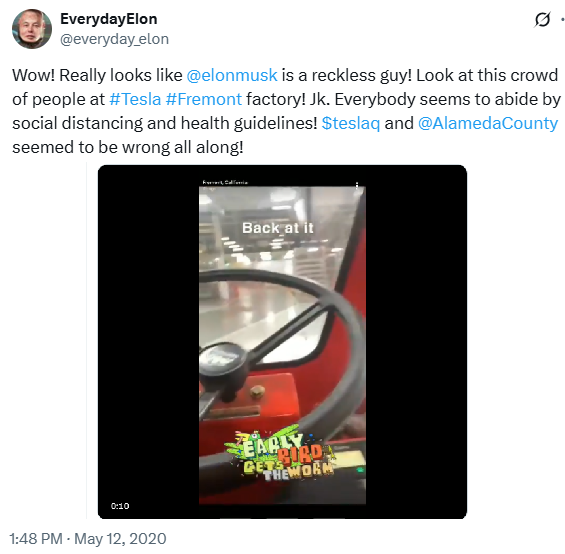The image size is (565, 554).
Task: Tap the three-dot menu inside the video
Action: click(x=357, y=185)
